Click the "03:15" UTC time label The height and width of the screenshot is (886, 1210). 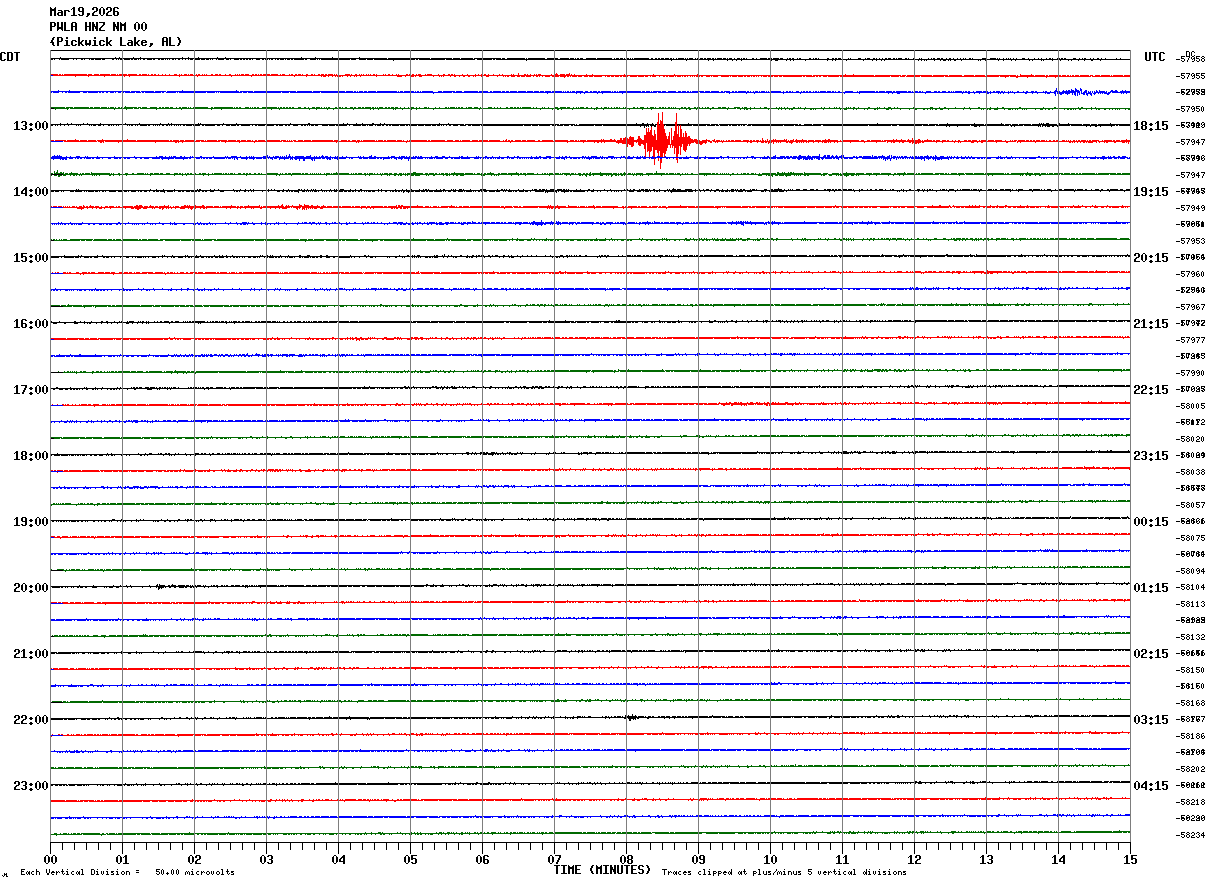(1151, 720)
